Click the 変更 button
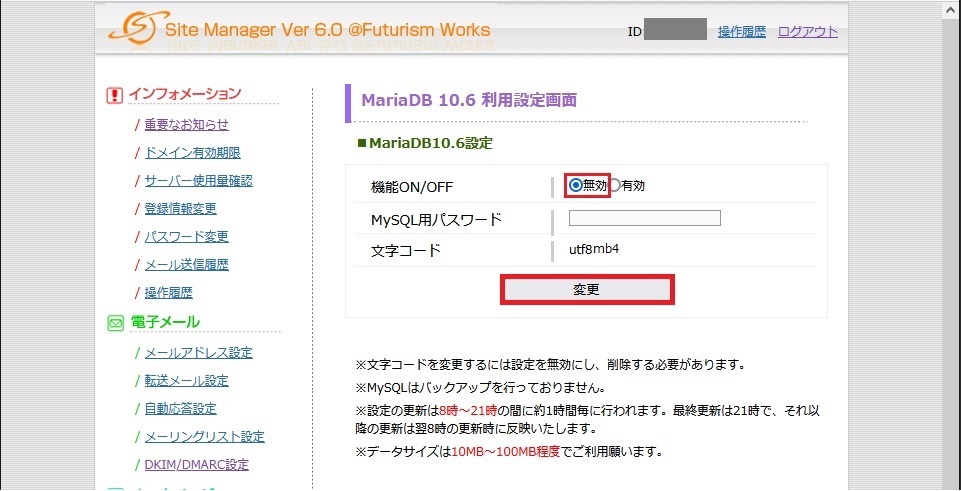Viewport: 961px width, 491px height. [588, 290]
